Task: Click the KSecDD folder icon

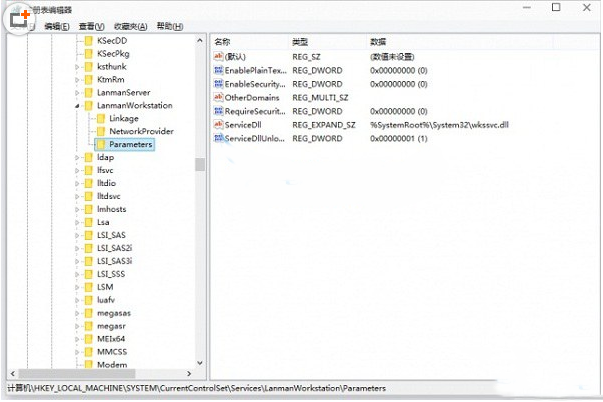Action: click(x=89, y=41)
